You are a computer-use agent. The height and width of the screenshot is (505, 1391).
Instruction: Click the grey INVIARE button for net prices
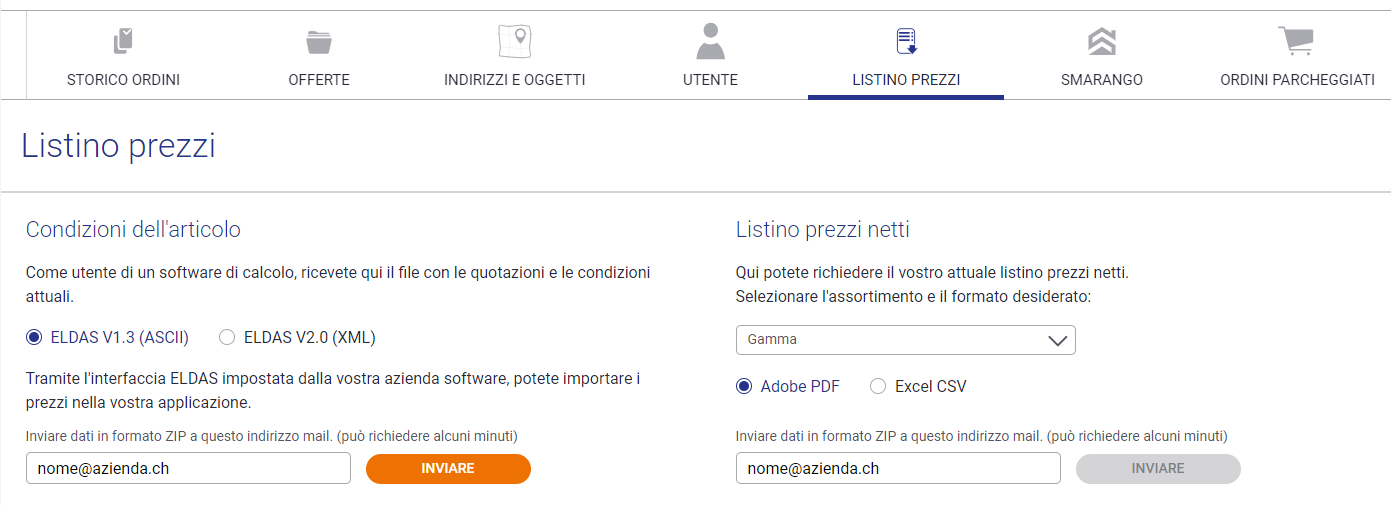point(1158,469)
